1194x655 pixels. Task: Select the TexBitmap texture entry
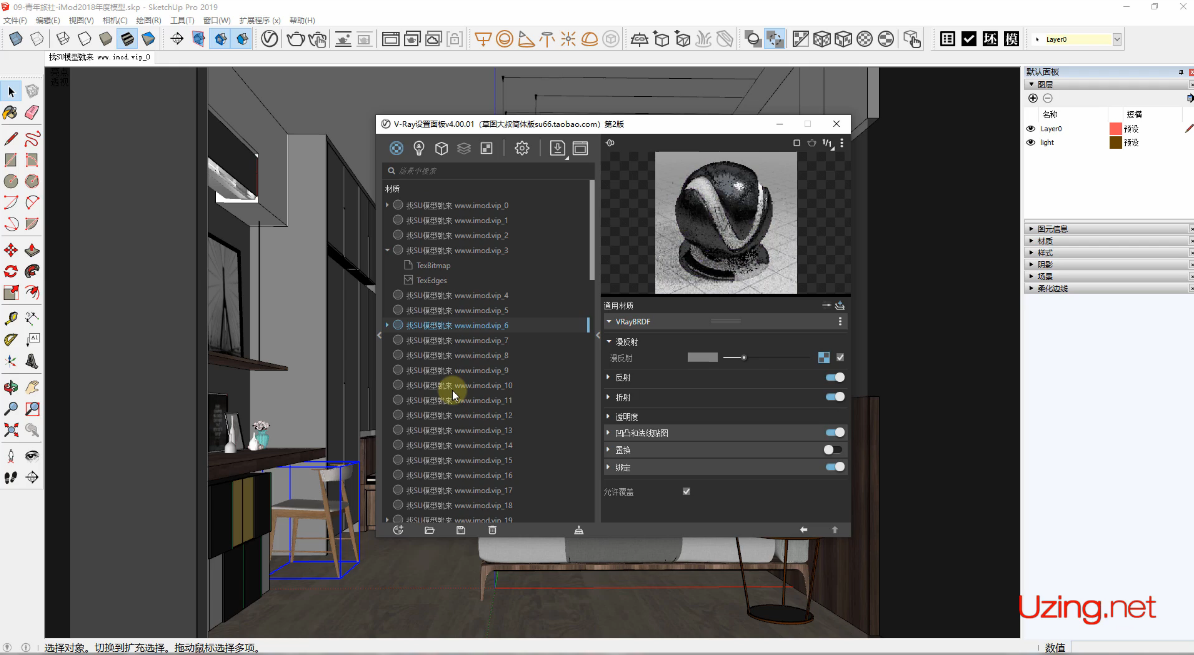pos(433,265)
